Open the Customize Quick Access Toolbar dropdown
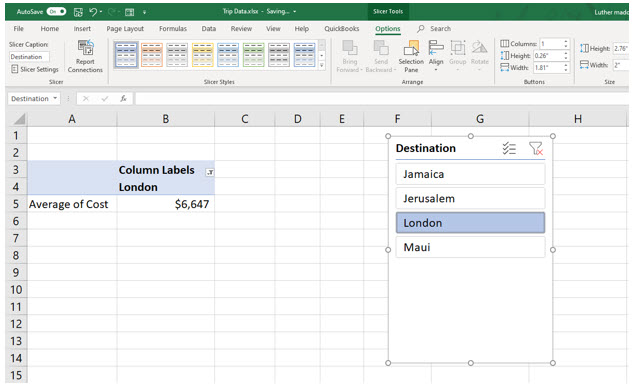Image resolution: width=632 pixels, height=388 pixels. [x=144, y=12]
